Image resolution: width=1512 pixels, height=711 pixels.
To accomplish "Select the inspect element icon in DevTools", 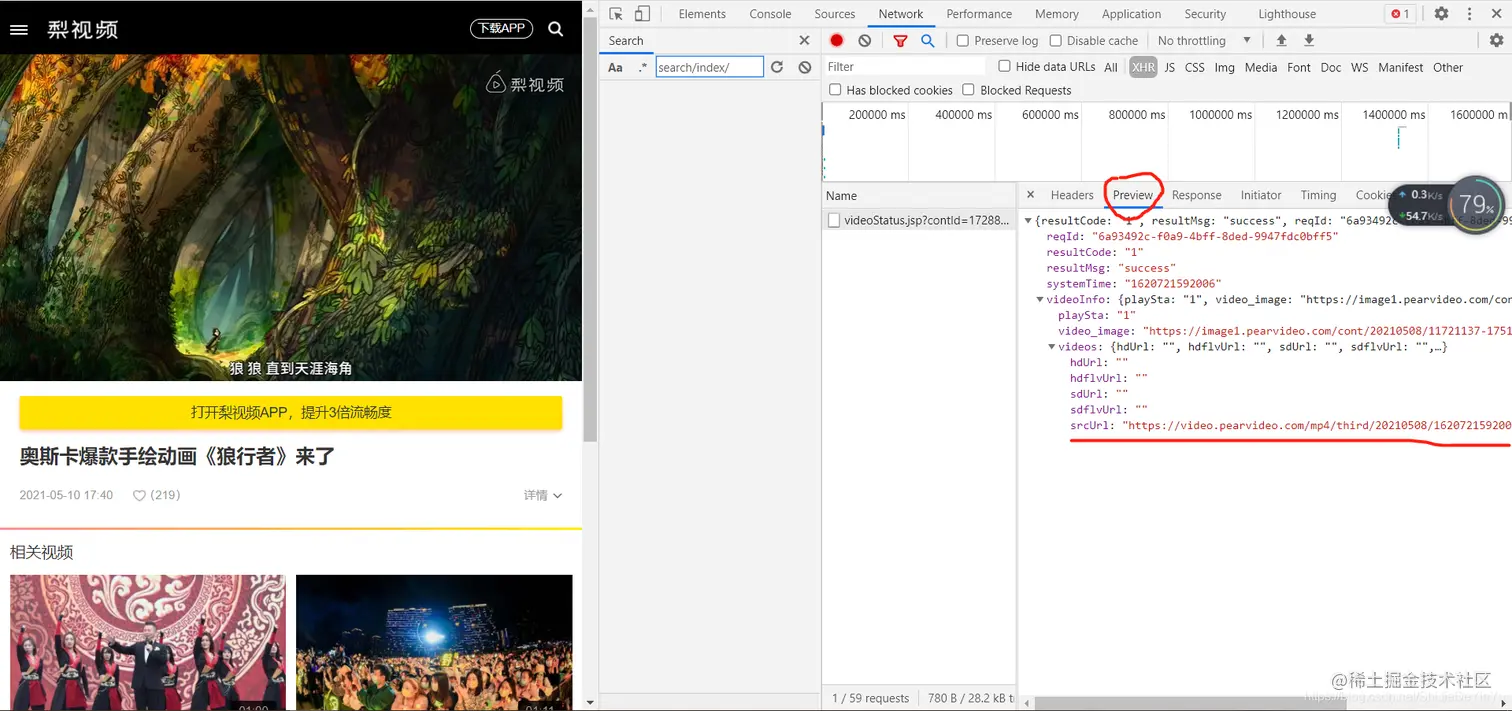I will [616, 14].
